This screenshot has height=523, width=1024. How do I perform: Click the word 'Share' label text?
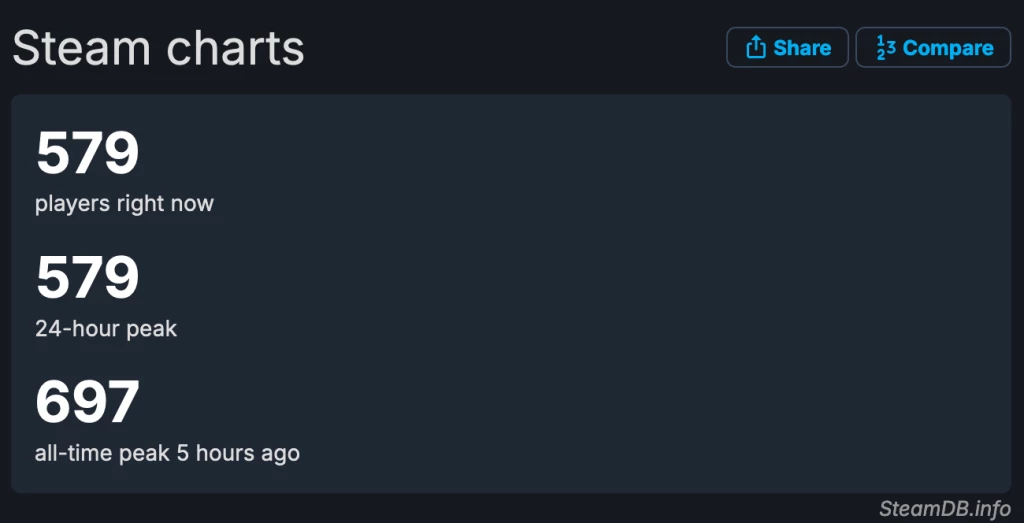tap(802, 48)
